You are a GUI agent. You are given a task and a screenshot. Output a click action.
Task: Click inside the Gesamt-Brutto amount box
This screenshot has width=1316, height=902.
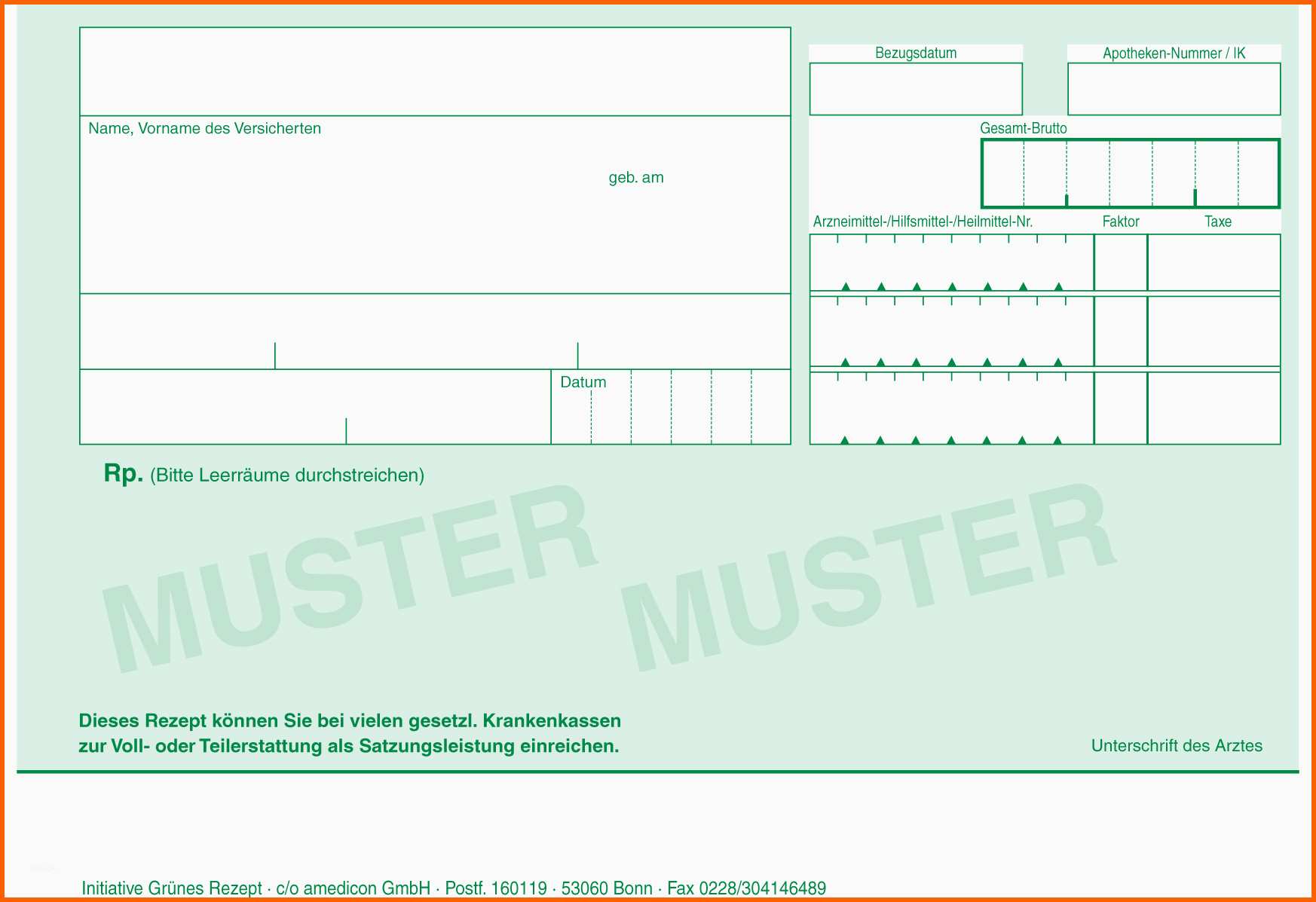(1130, 173)
